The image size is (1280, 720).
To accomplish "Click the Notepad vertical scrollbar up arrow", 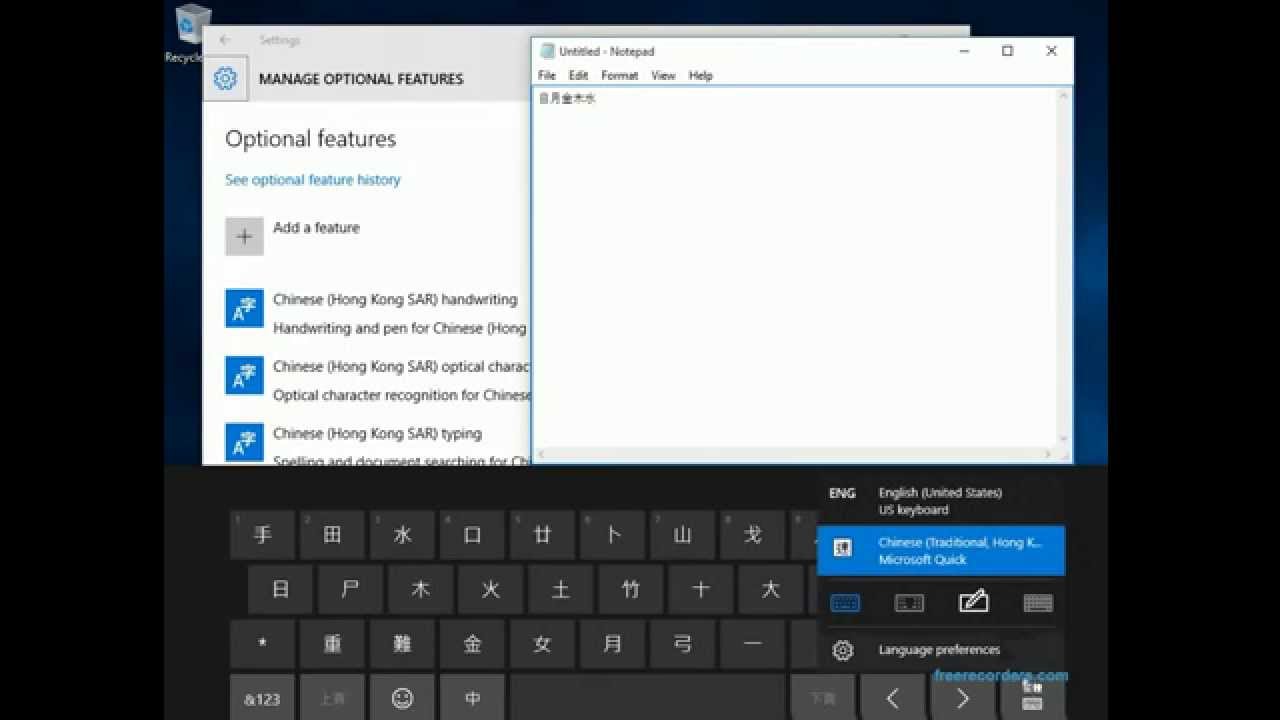I will 1064,95.
